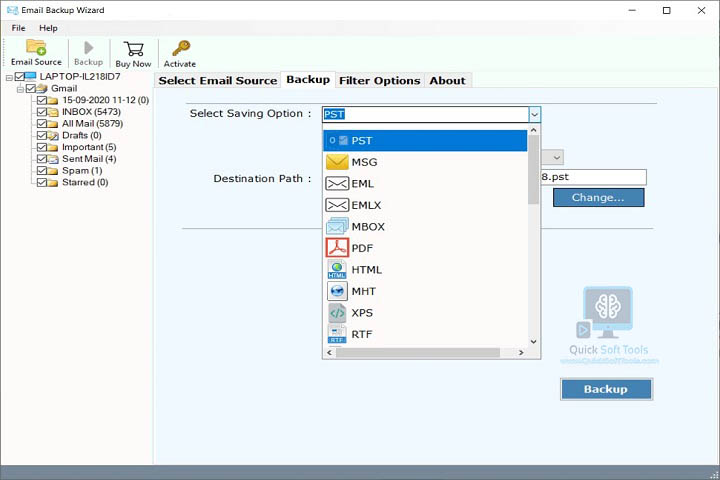Click the Select Saving Option text box
This screenshot has width=720, height=480.
[x=426, y=114]
